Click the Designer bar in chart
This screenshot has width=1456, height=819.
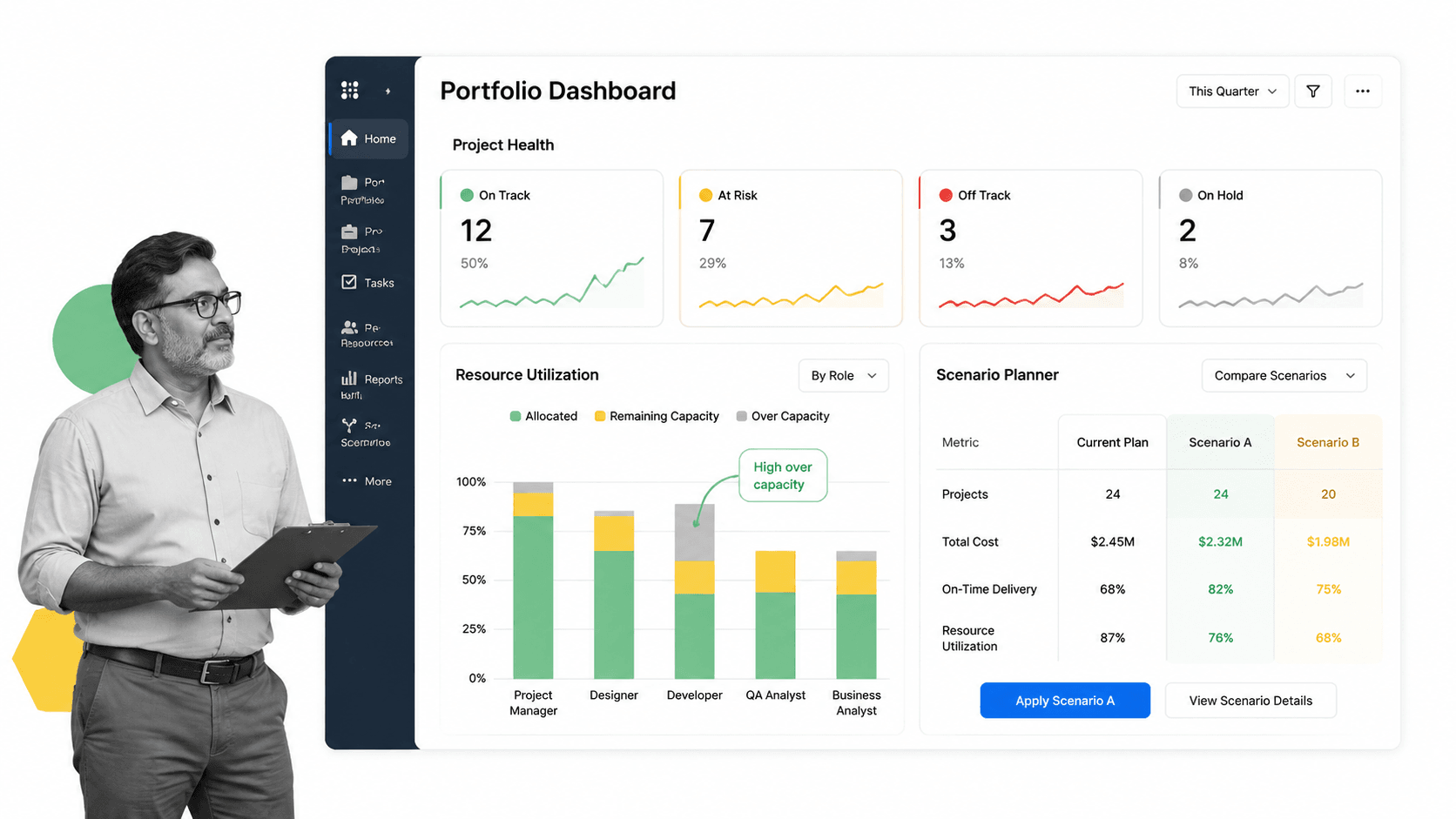[614, 594]
